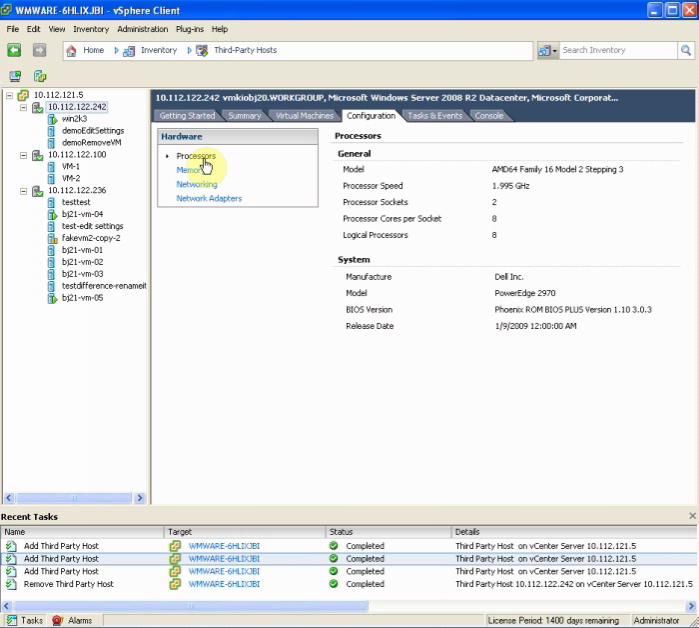
Task: Click arrow between Home and Inventory breadcrumb
Action: [116, 50]
